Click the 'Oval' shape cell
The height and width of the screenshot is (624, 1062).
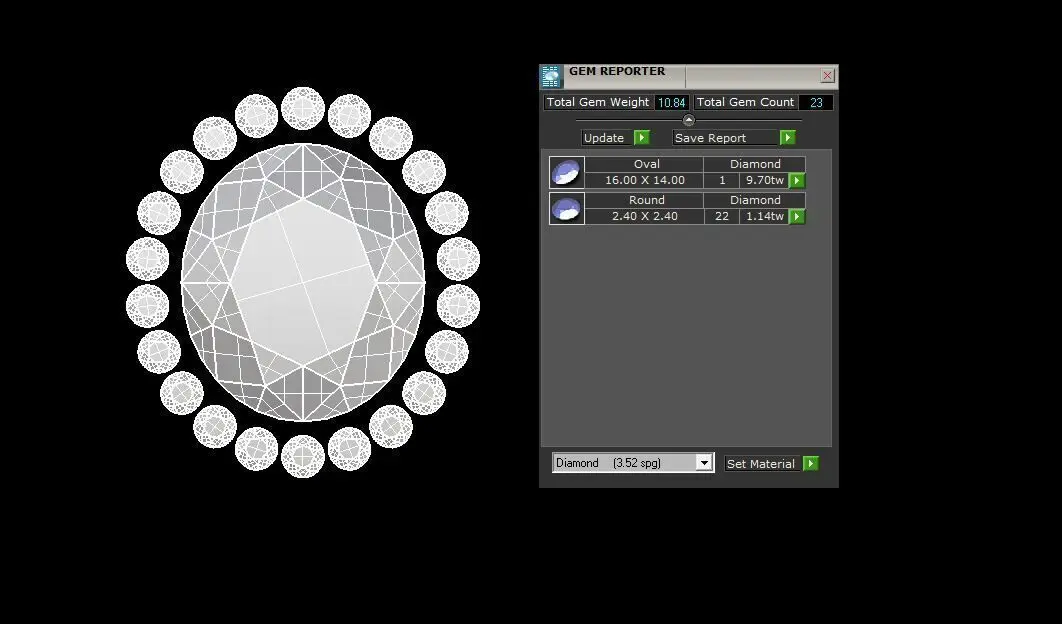[x=645, y=164]
